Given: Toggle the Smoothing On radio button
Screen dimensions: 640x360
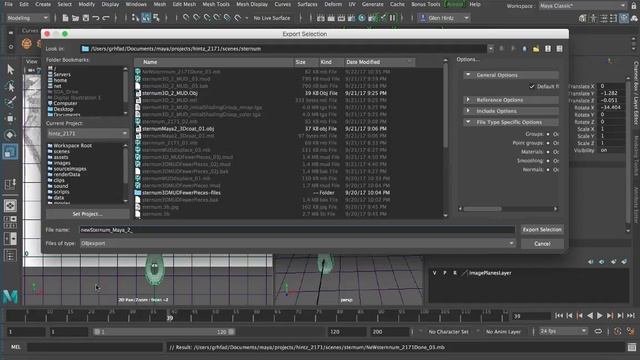Looking at the screenshot, I should (x=548, y=161).
